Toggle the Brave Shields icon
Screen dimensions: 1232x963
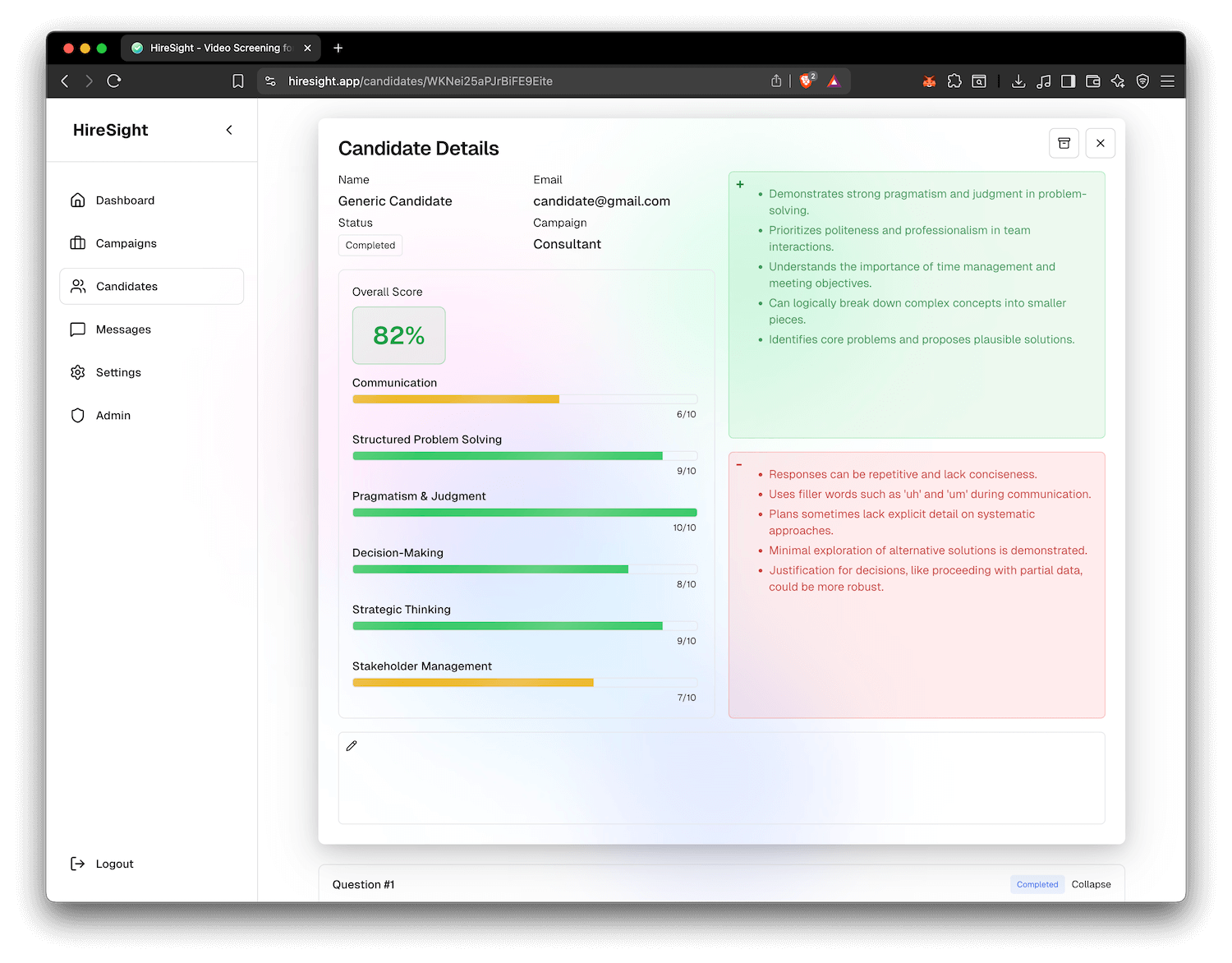[x=807, y=81]
